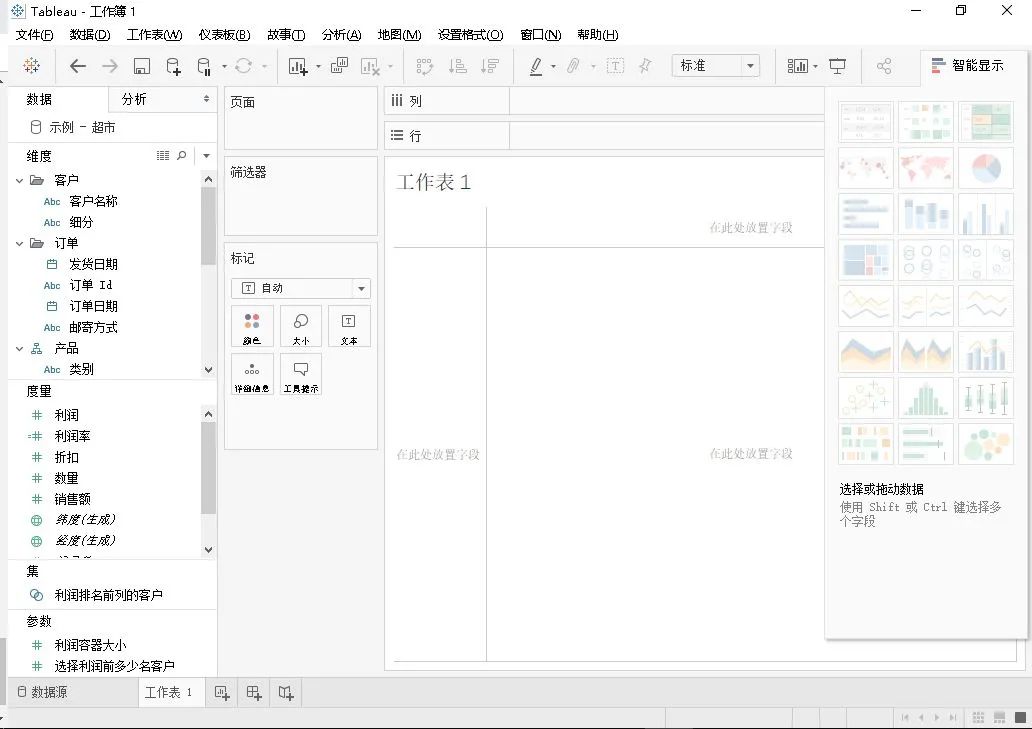The width and height of the screenshot is (1032, 729).
Task: Open presentation mode icon
Action: 837,66
